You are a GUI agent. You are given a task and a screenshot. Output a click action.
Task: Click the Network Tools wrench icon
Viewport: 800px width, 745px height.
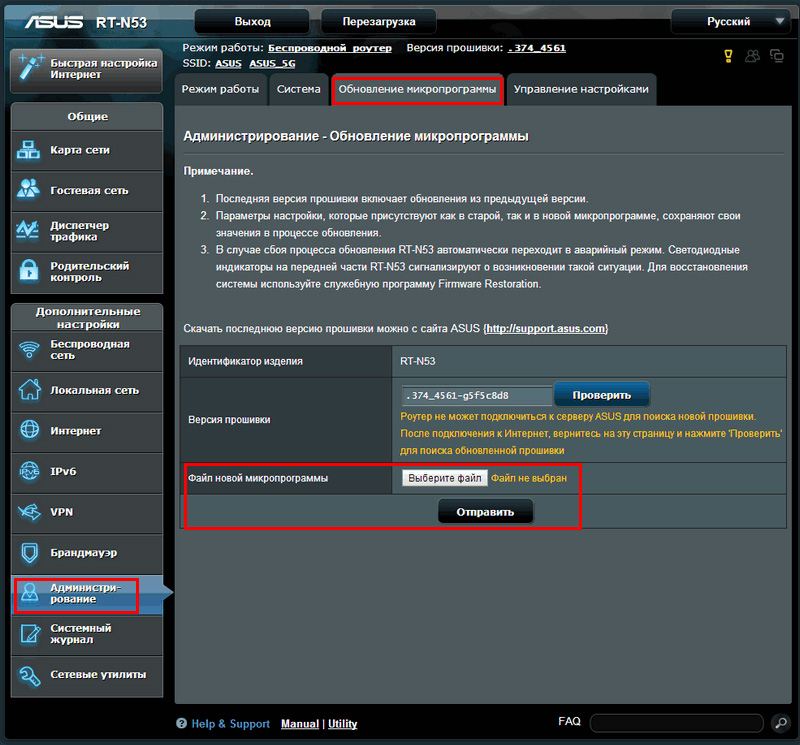[30, 676]
